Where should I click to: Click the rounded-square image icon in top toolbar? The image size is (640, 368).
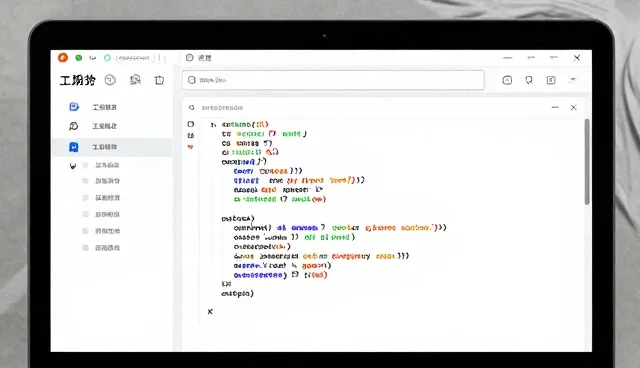507,80
